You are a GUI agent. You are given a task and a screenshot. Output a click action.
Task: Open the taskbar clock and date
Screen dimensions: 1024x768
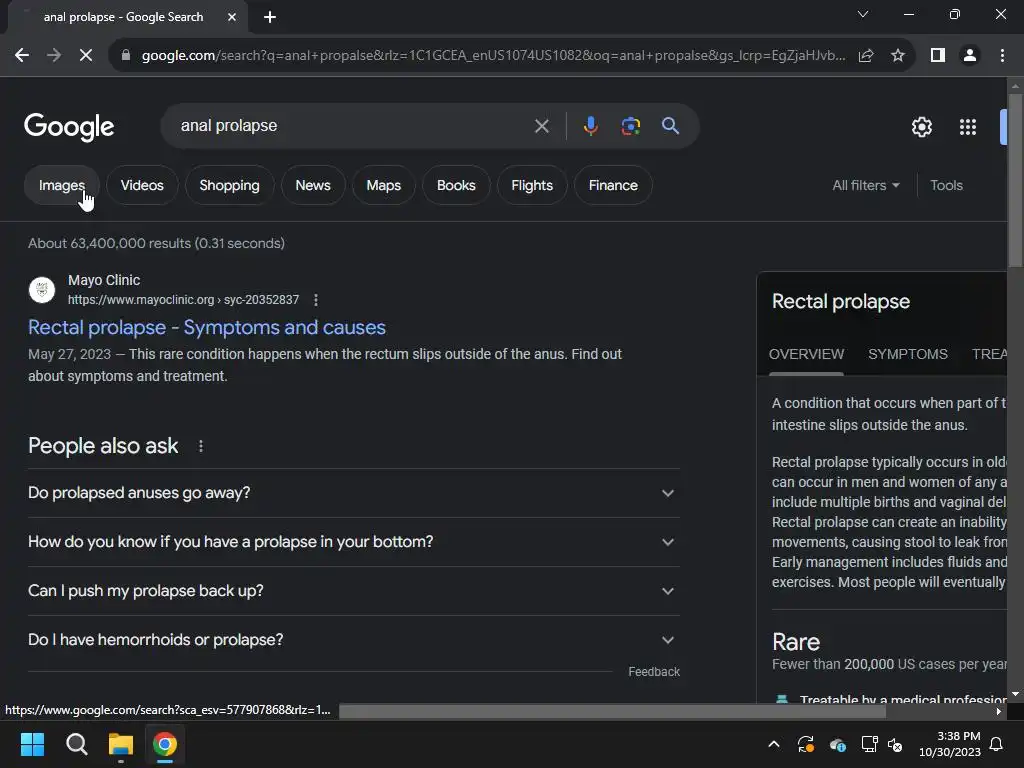click(x=950, y=744)
